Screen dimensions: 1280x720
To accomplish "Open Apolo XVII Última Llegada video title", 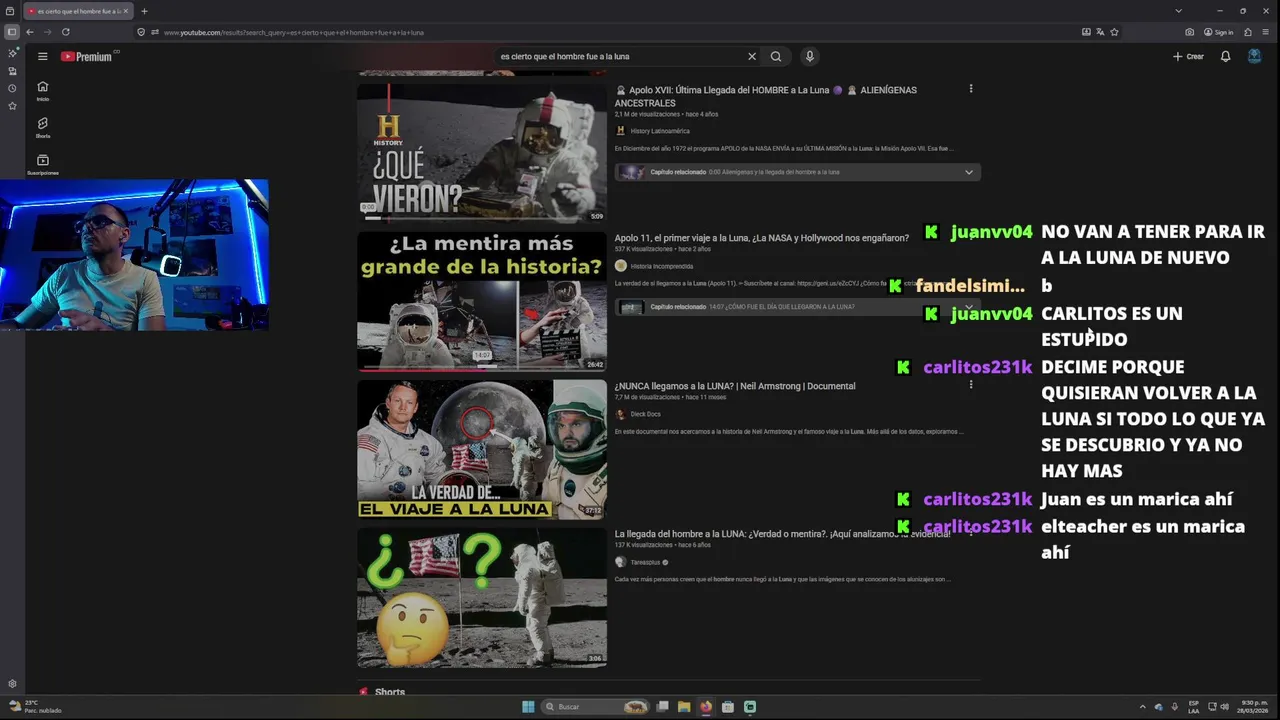I will pos(766,96).
